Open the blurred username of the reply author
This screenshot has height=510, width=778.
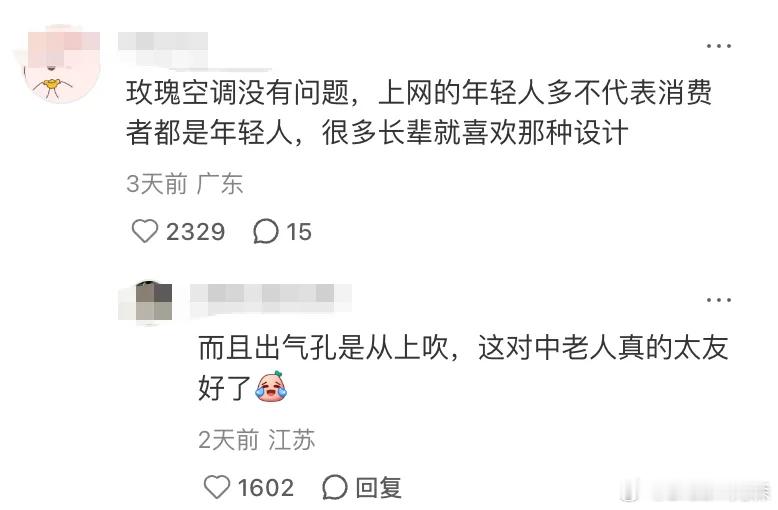270,300
